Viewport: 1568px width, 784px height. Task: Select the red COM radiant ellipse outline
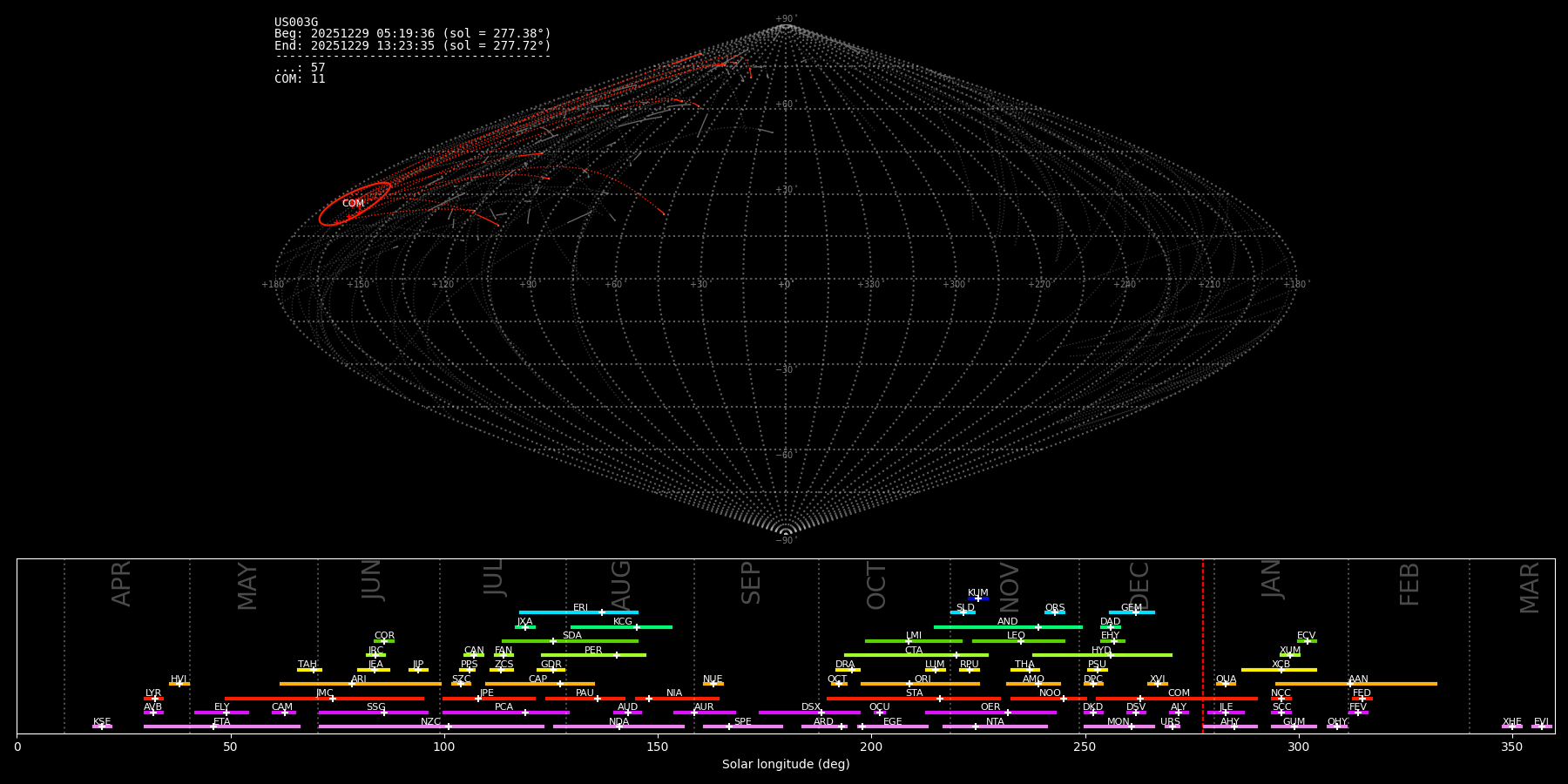355,204
